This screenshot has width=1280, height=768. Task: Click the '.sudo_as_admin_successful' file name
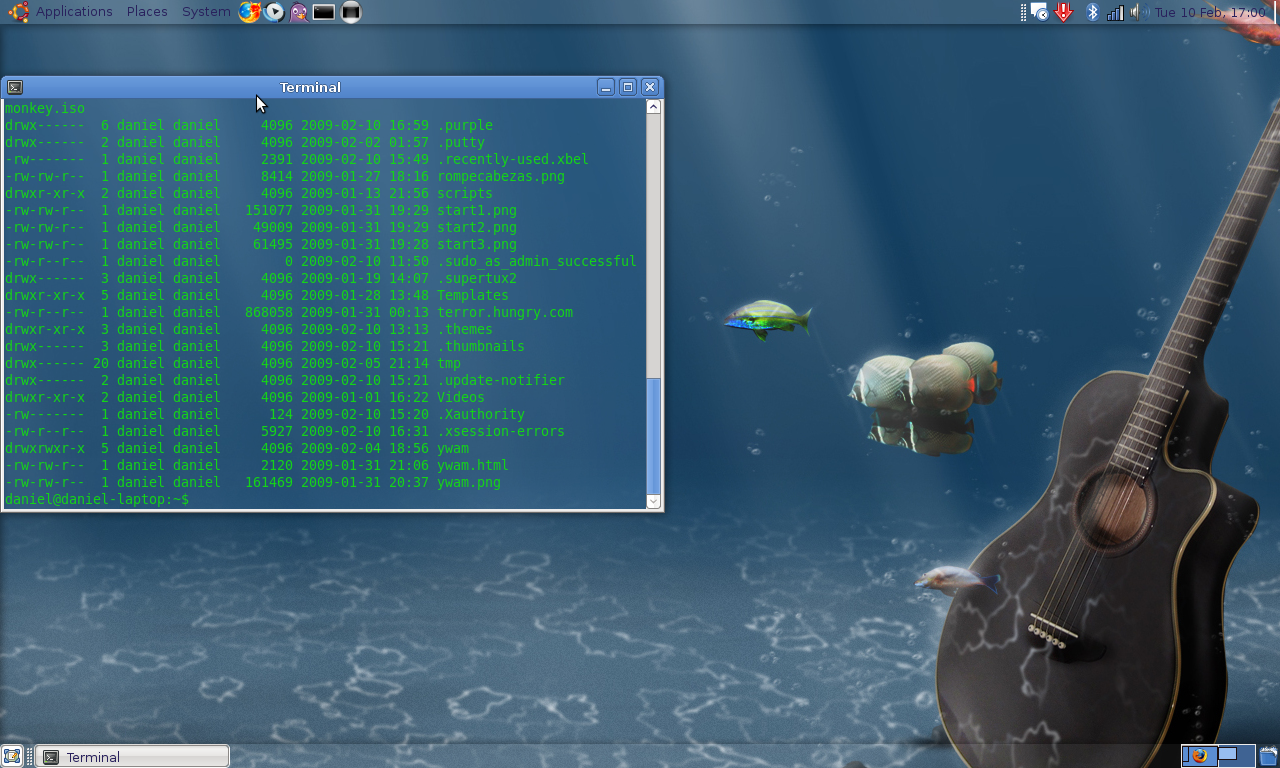pyautogui.click(x=537, y=261)
